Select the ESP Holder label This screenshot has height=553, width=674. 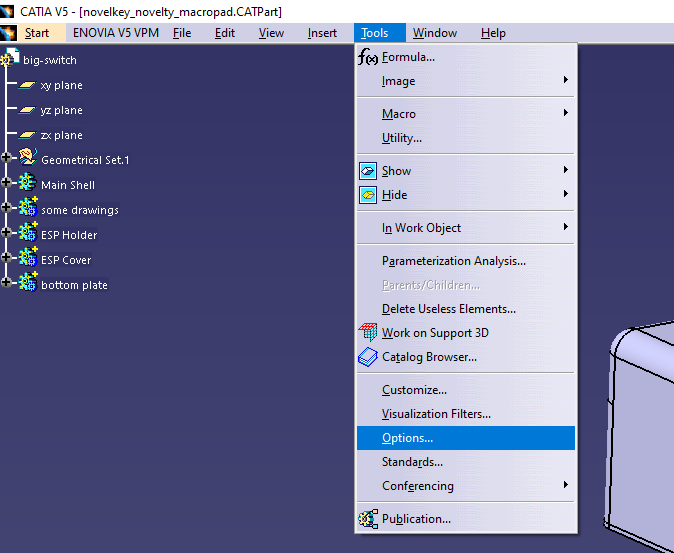(x=69, y=235)
